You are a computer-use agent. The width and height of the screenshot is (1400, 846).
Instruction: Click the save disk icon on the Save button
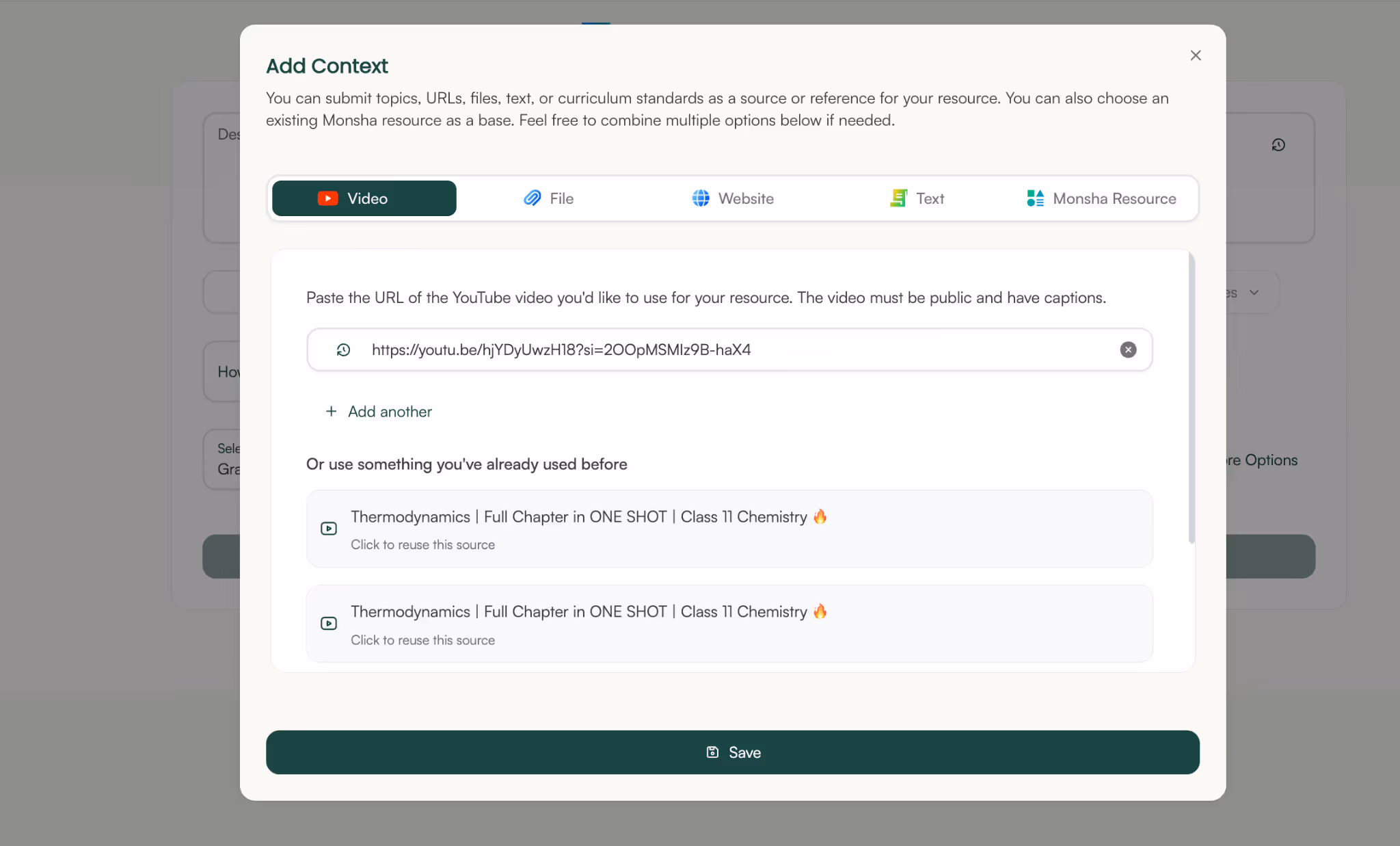(713, 752)
